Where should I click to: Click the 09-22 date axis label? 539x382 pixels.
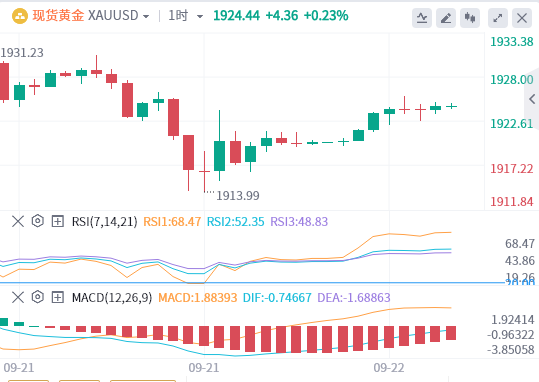389,368
